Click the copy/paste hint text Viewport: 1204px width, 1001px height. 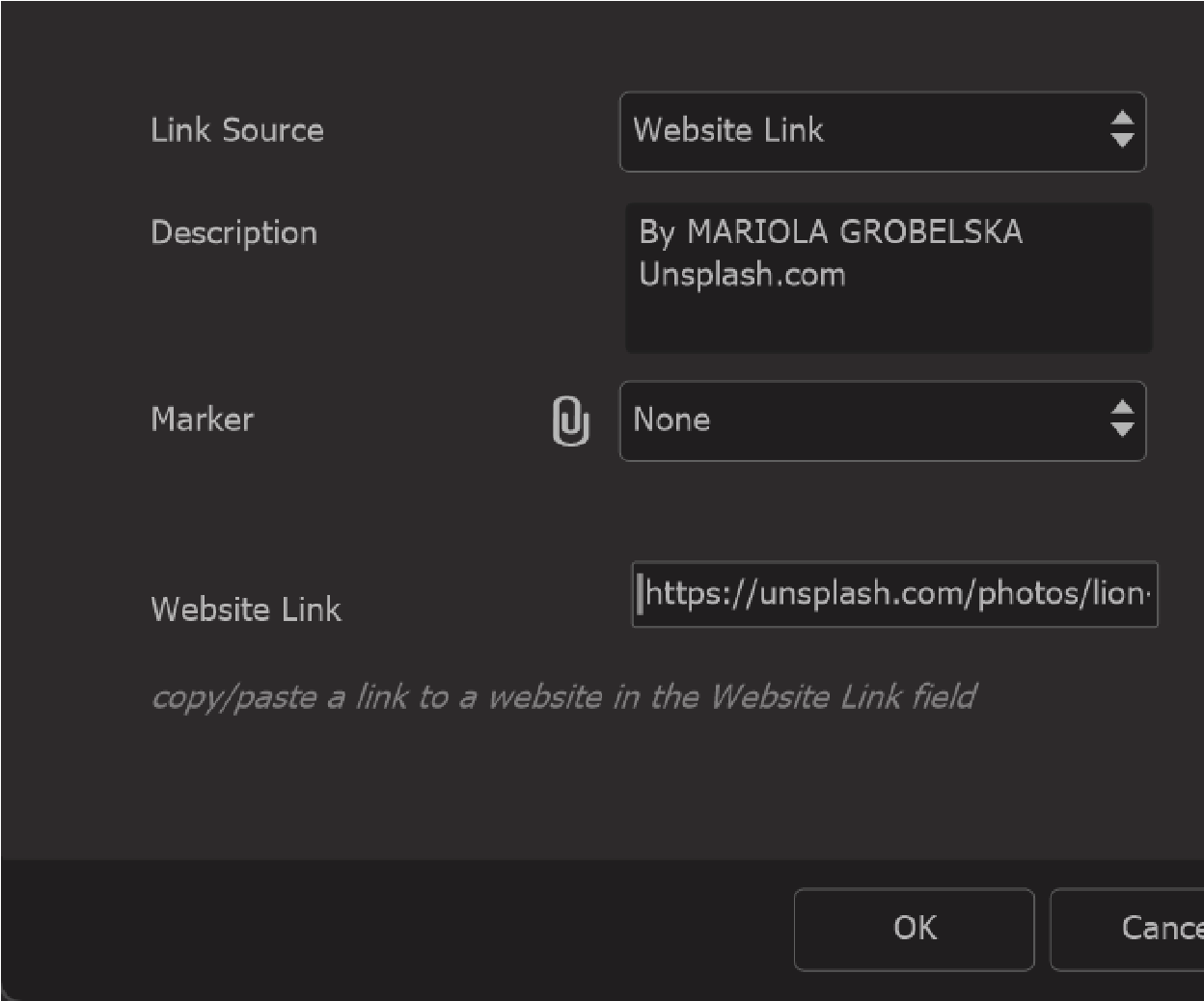[x=564, y=697]
